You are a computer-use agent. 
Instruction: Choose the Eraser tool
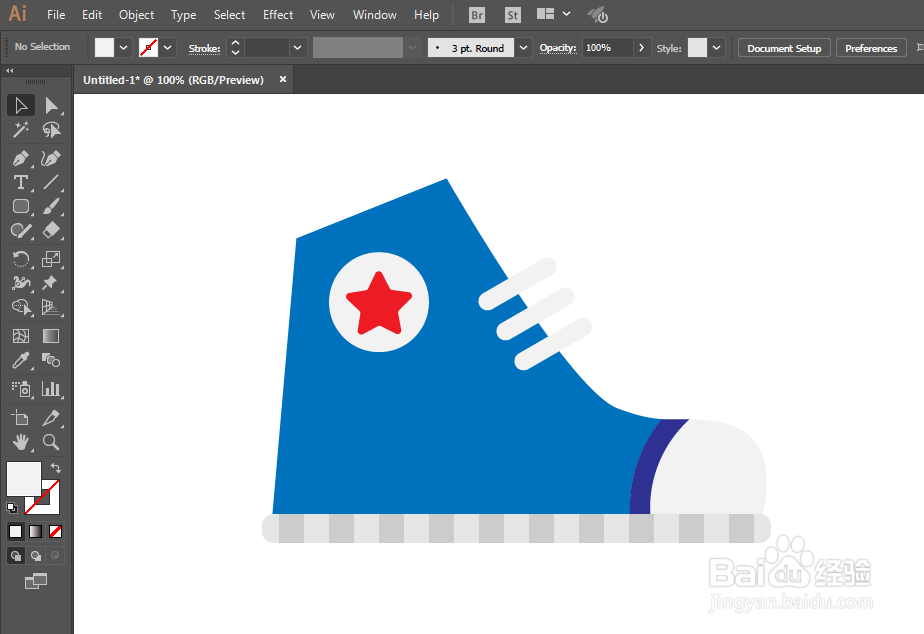pos(51,230)
